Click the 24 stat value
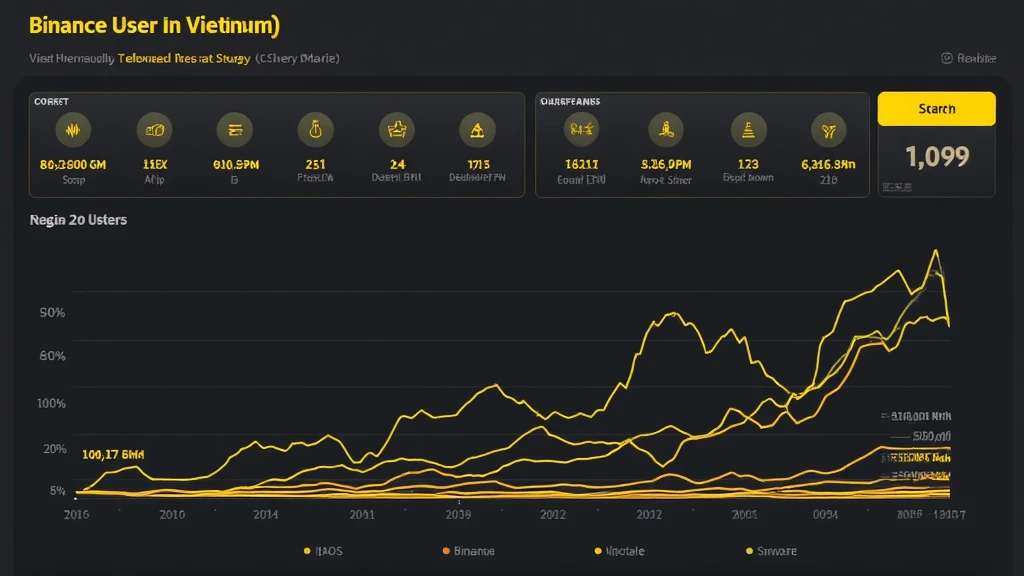Viewport: 1024px width, 576px height. click(x=397, y=165)
